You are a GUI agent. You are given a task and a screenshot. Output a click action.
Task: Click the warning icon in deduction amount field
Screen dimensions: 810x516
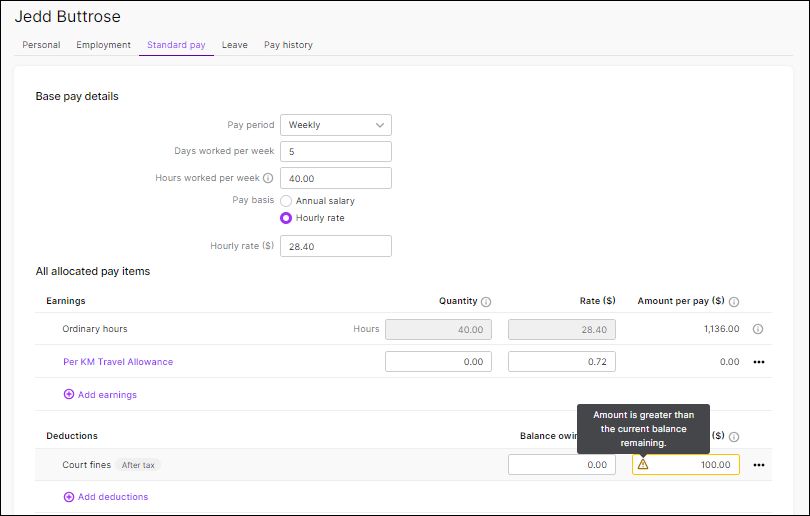[x=643, y=465]
